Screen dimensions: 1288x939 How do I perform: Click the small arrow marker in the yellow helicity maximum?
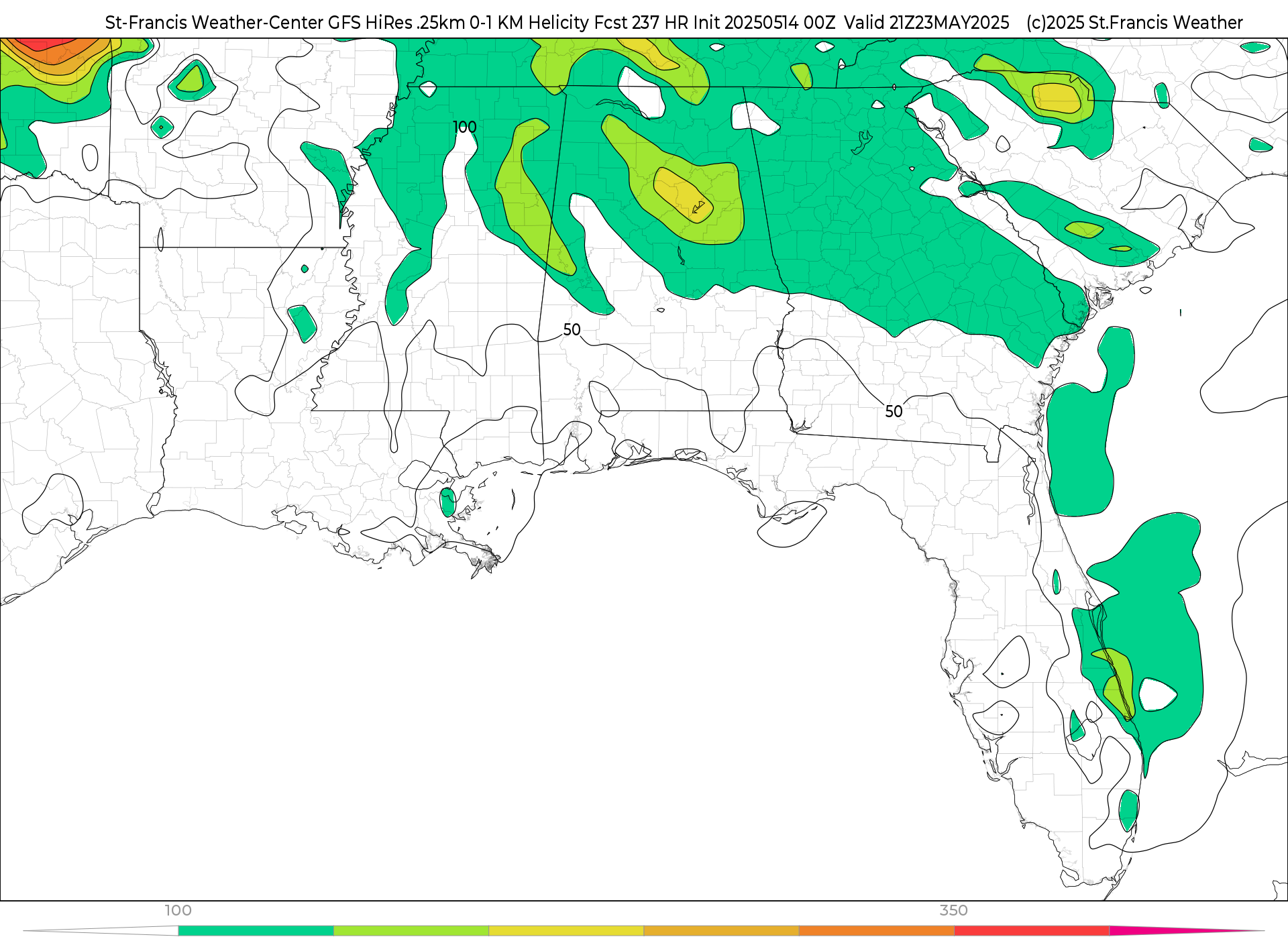pyautogui.click(x=698, y=207)
